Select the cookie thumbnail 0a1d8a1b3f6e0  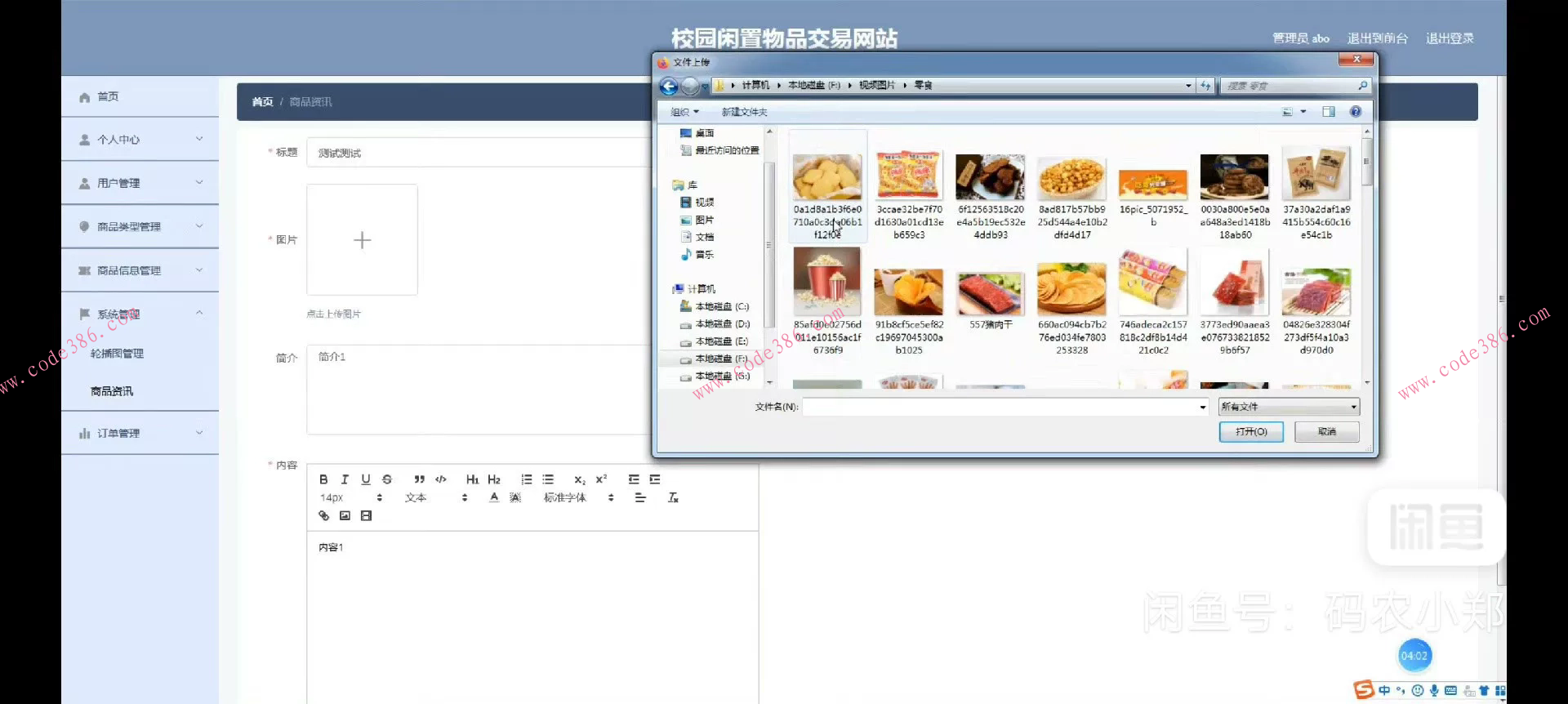coord(827,185)
